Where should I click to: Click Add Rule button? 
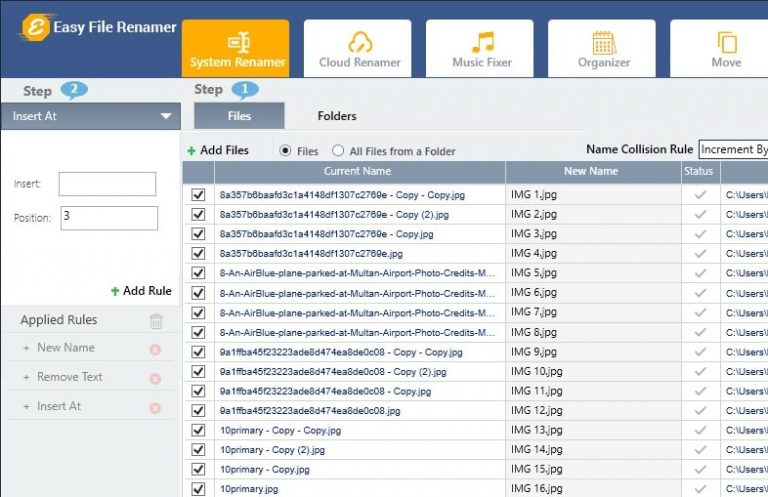(x=141, y=291)
